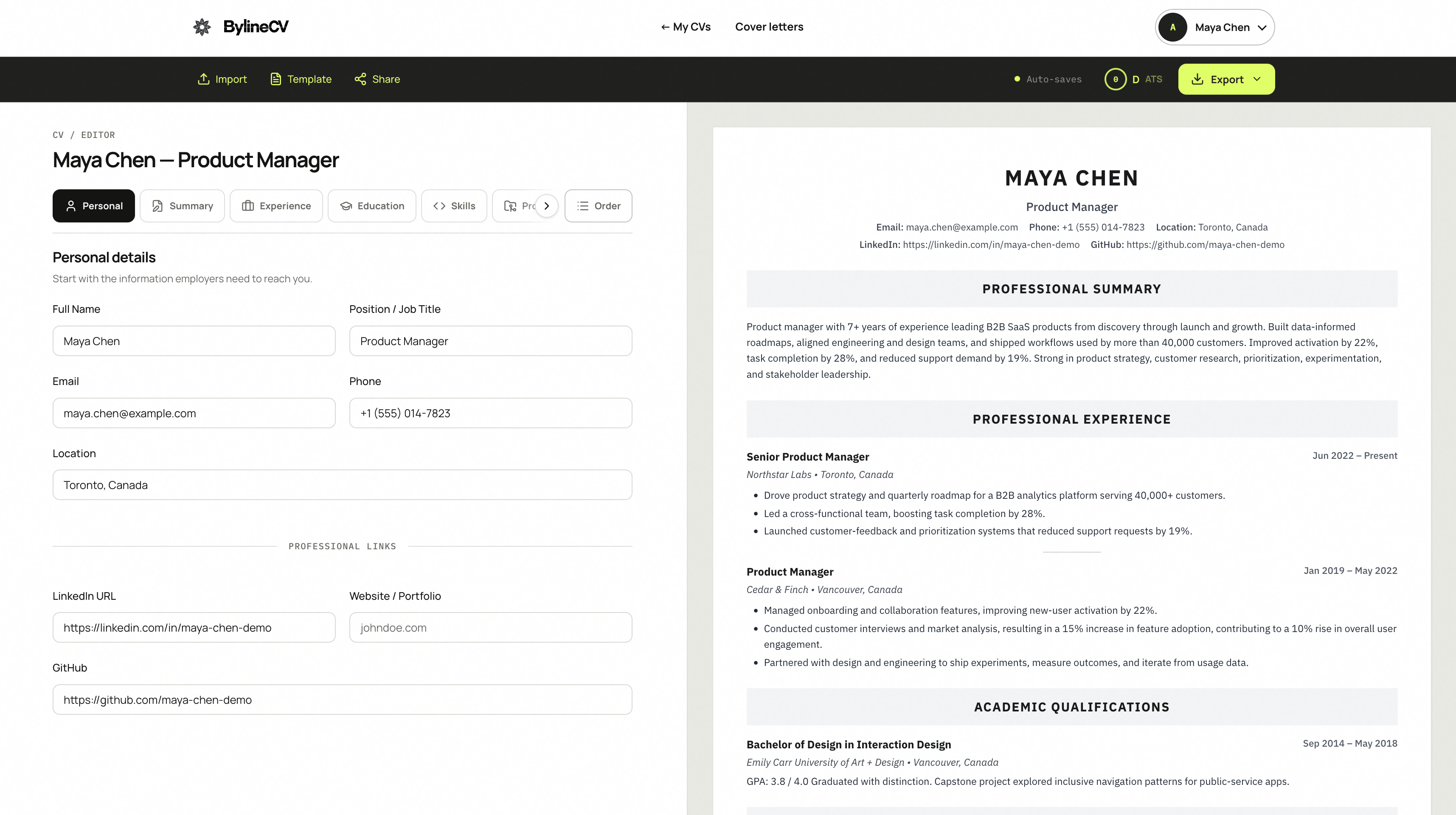Viewport: 1456px width, 815px height.
Task: Click 'Cedar & Finch • Vancouver, Canada' line
Action: click(x=824, y=590)
